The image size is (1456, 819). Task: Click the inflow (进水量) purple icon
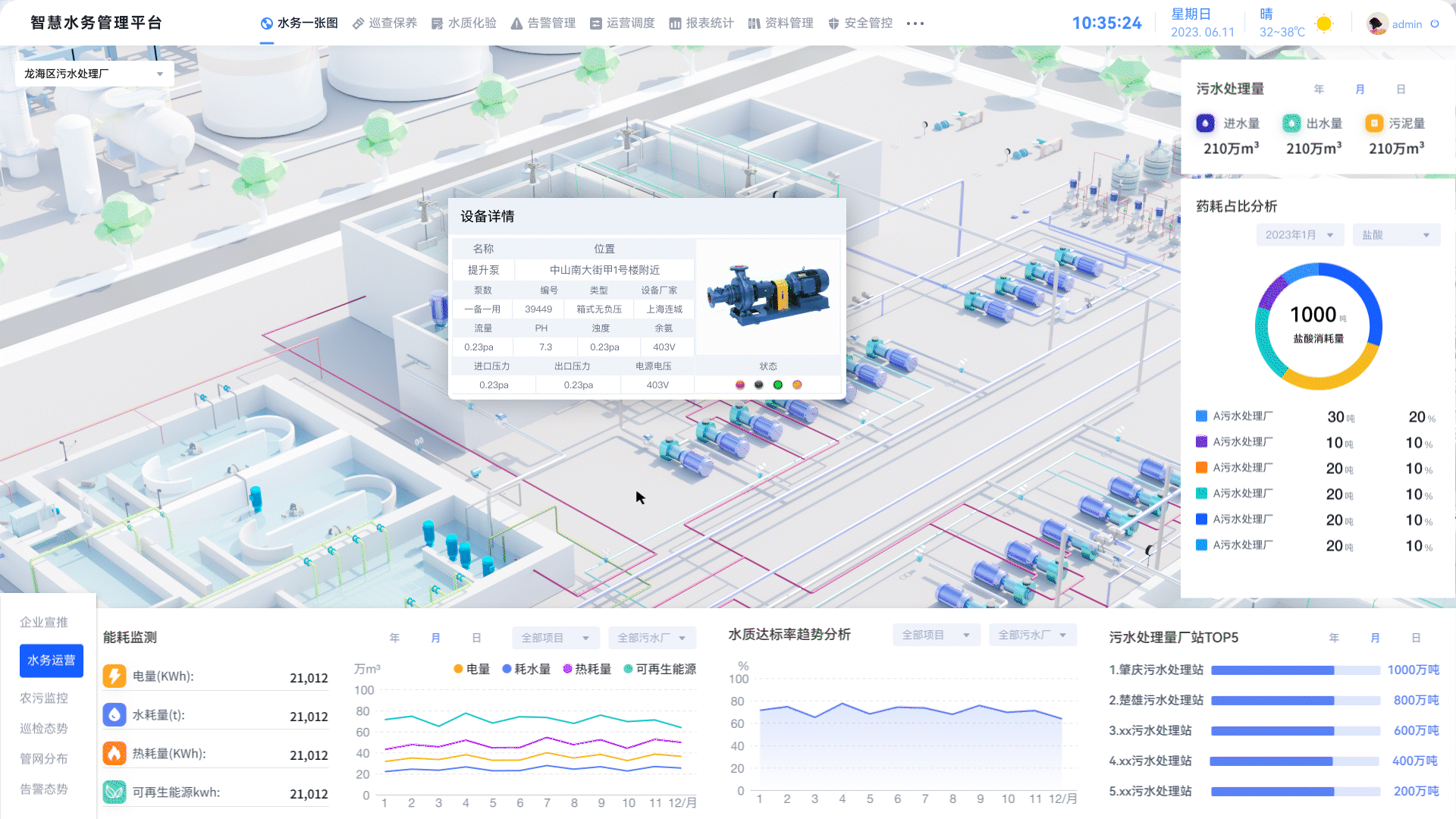point(1205,123)
